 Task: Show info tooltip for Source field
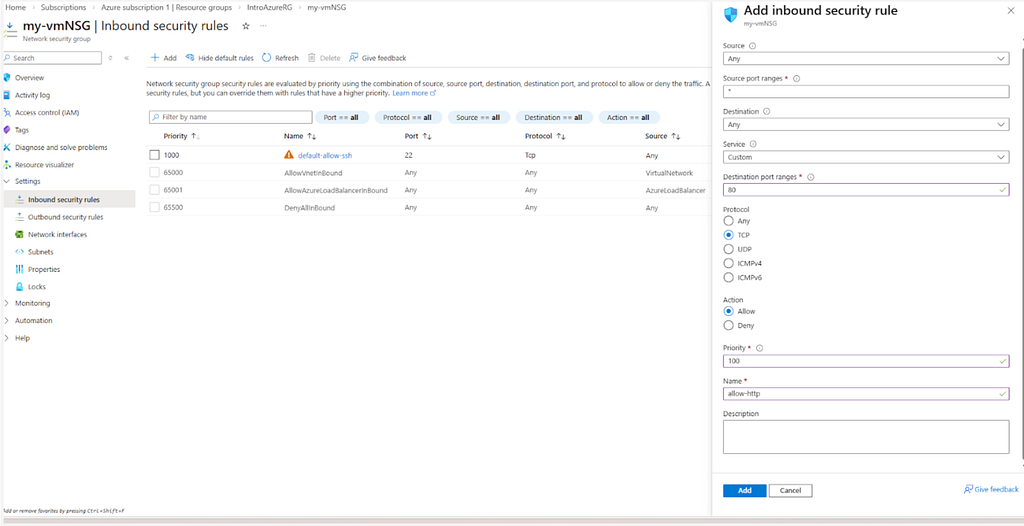point(752,46)
